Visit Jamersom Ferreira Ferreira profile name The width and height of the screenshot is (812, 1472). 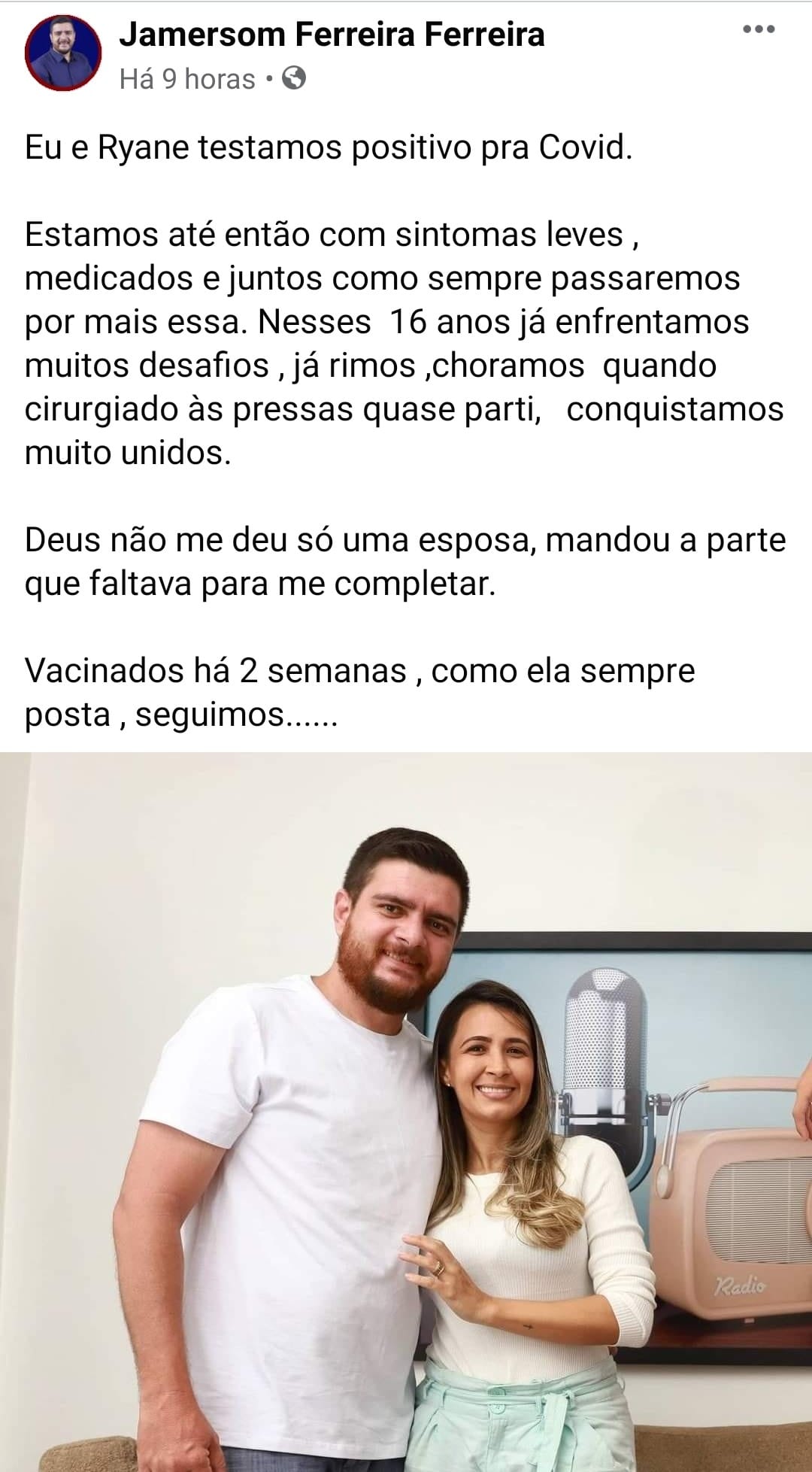[x=332, y=35]
